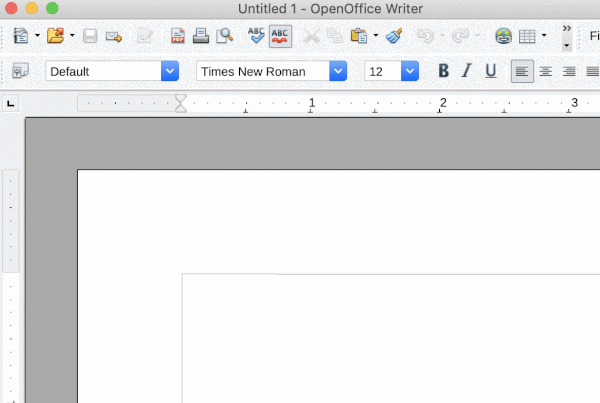Click the tab stop type selector
The height and width of the screenshot is (403, 600).
pyautogui.click(x=11, y=103)
